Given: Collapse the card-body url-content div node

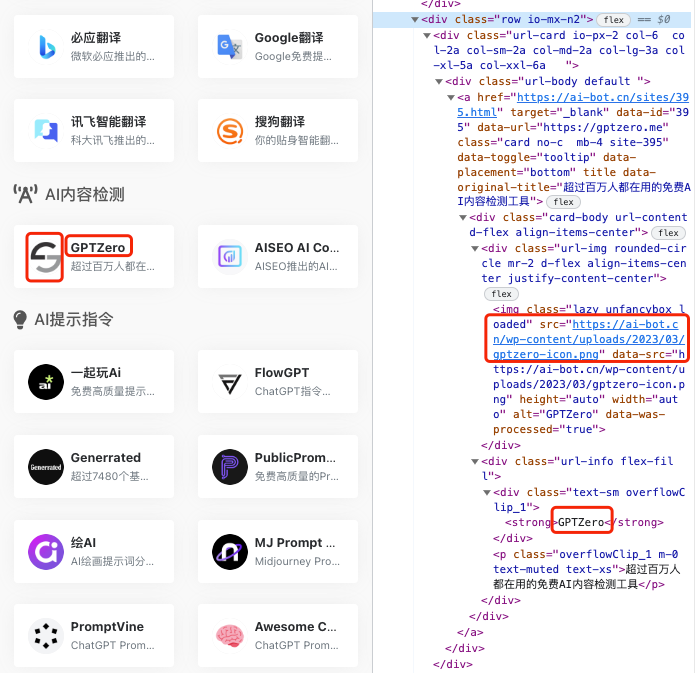Looking at the screenshot, I should coord(463,218).
